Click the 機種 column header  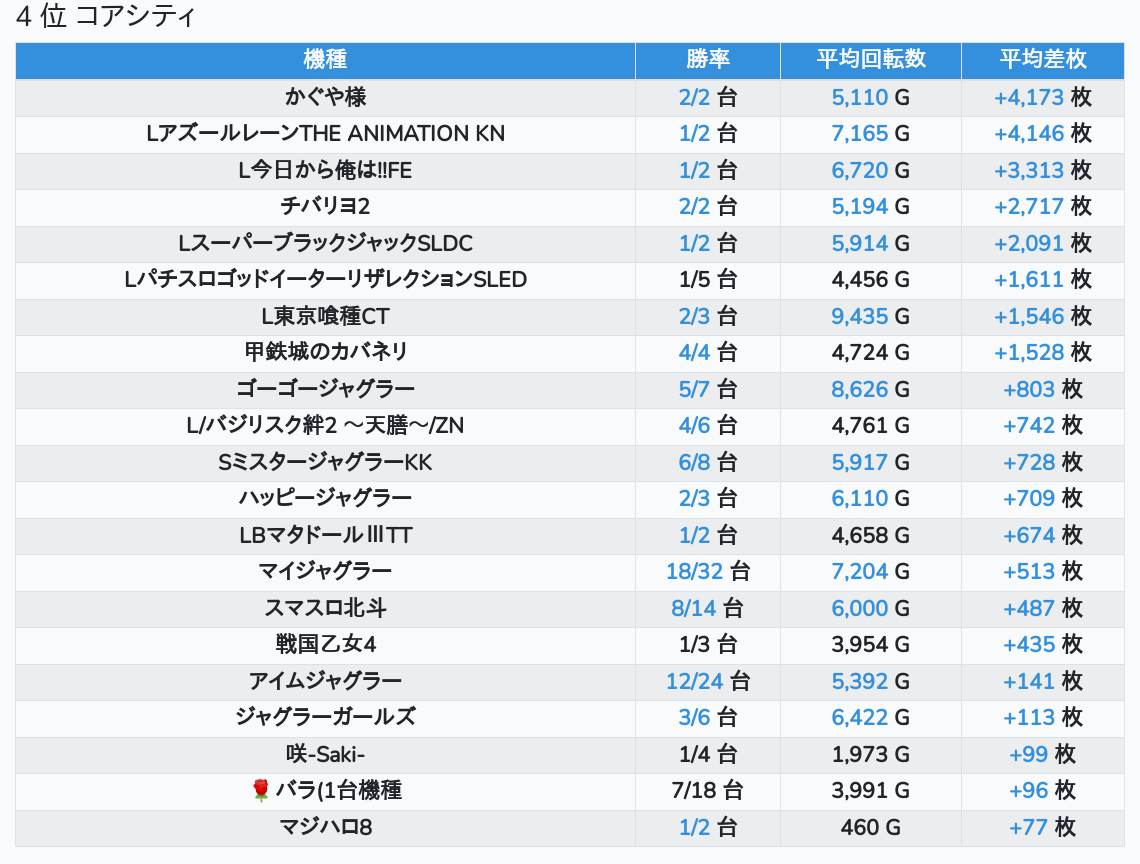coord(325,59)
